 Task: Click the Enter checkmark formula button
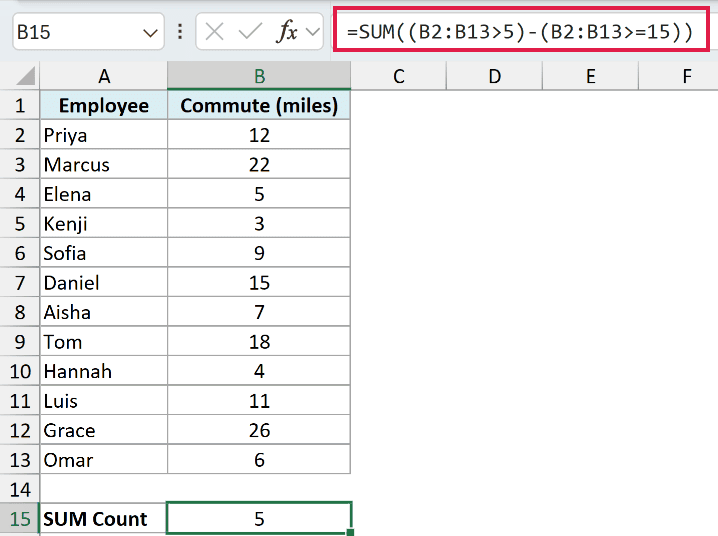coord(250,32)
